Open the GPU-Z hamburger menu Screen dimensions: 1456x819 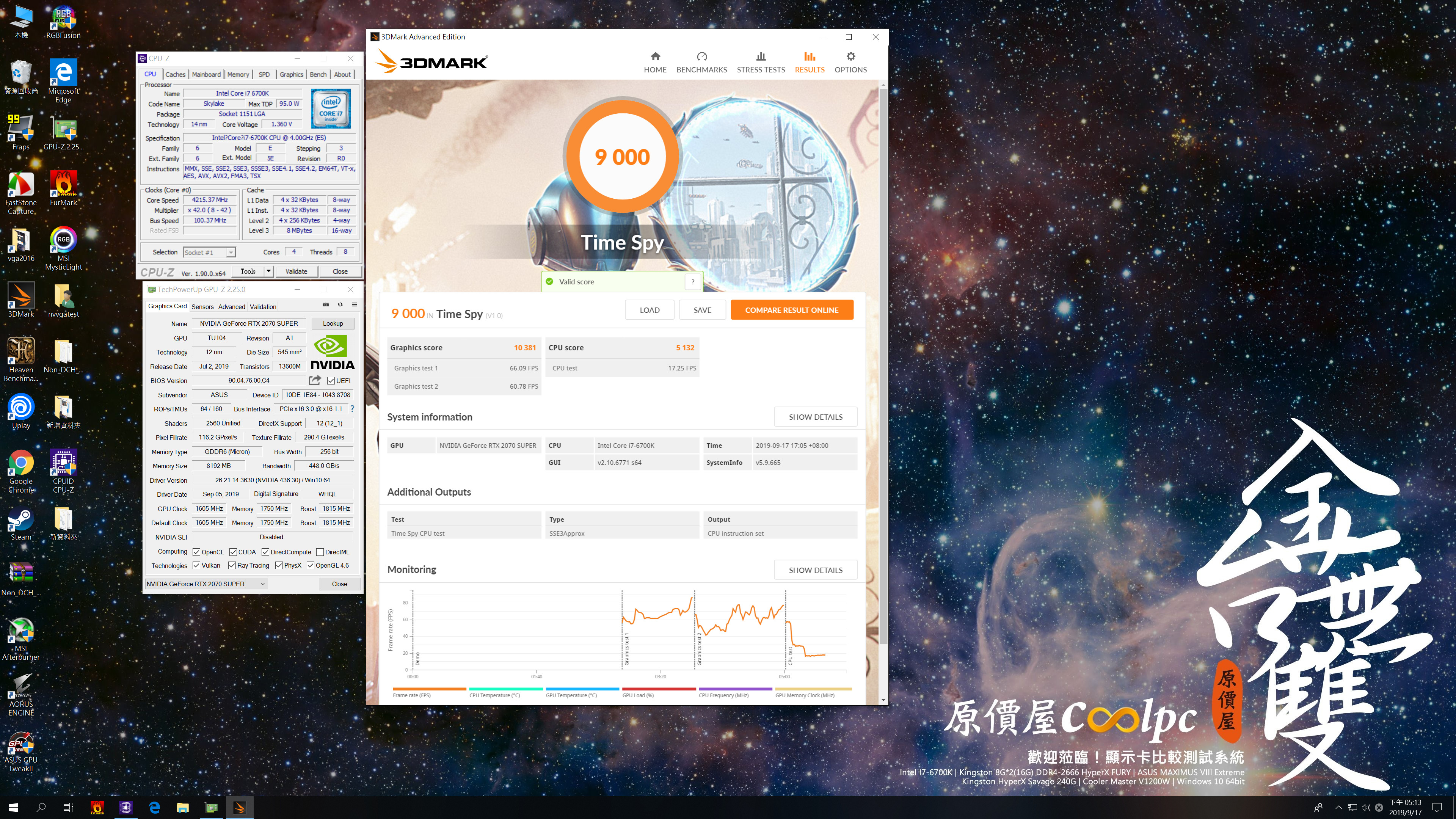tap(355, 304)
